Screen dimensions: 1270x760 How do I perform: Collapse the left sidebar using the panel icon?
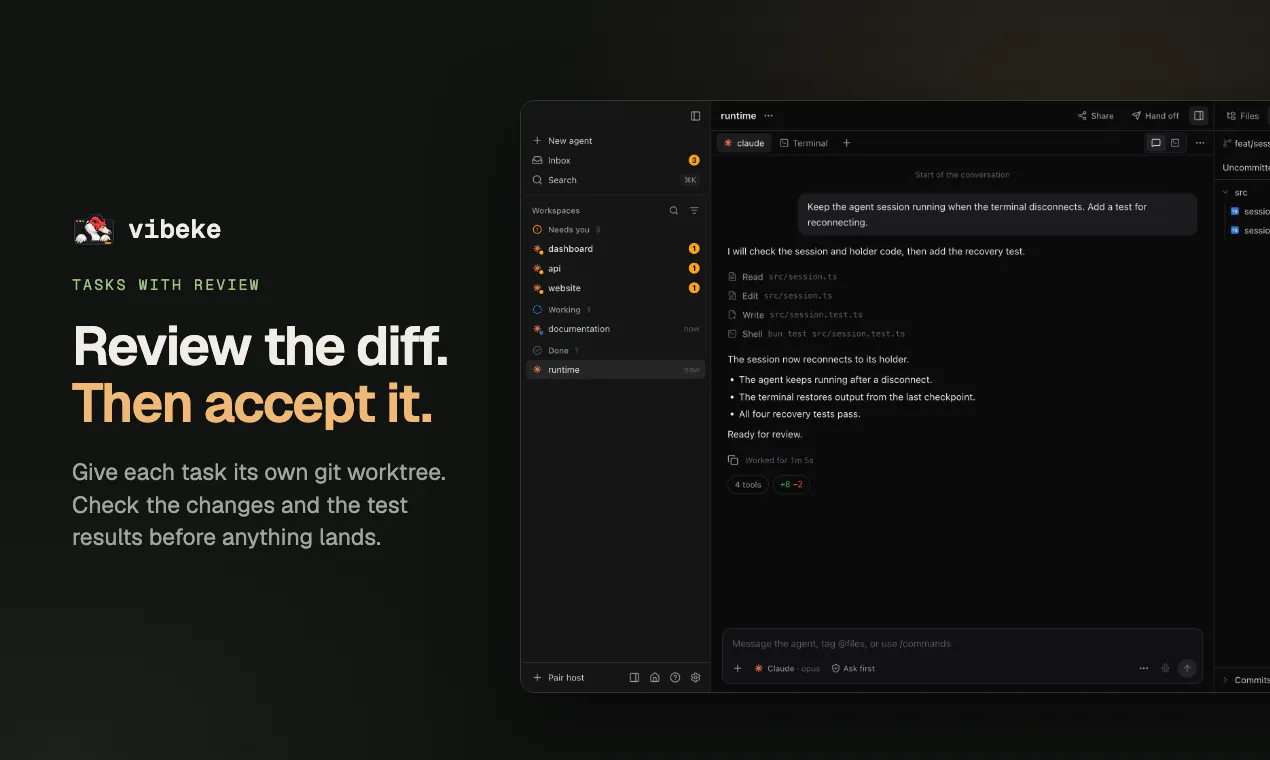point(696,116)
